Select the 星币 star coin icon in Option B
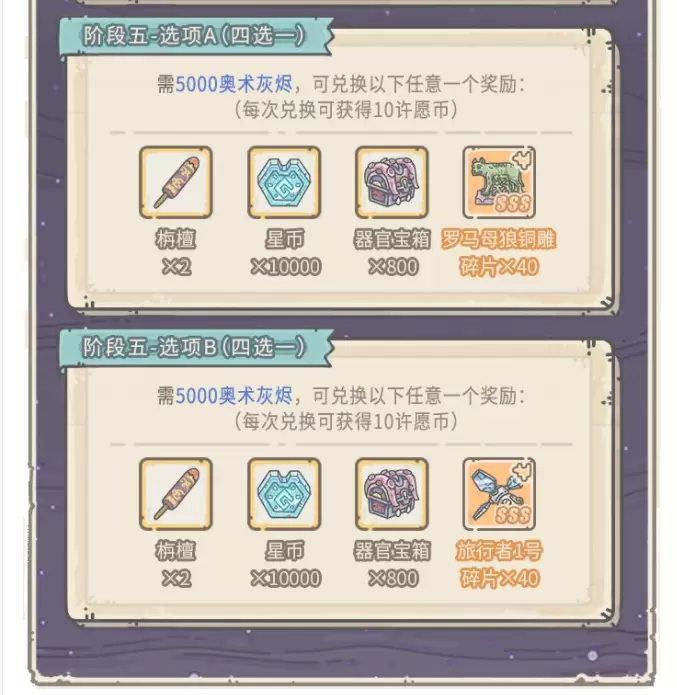Screen dimensions: 677x695 [x=284, y=494]
